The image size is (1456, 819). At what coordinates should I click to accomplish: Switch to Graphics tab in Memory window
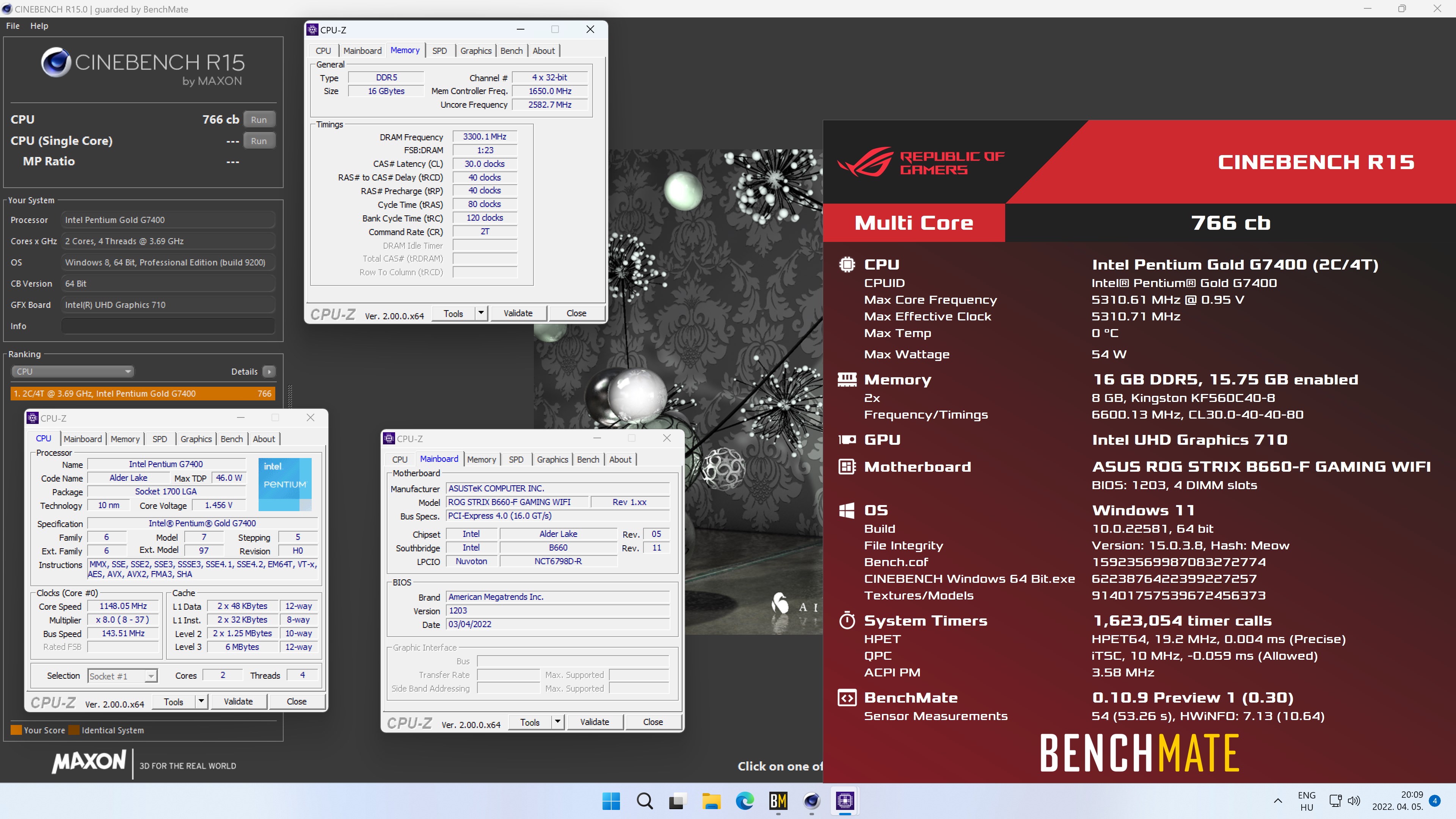[x=476, y=50]
